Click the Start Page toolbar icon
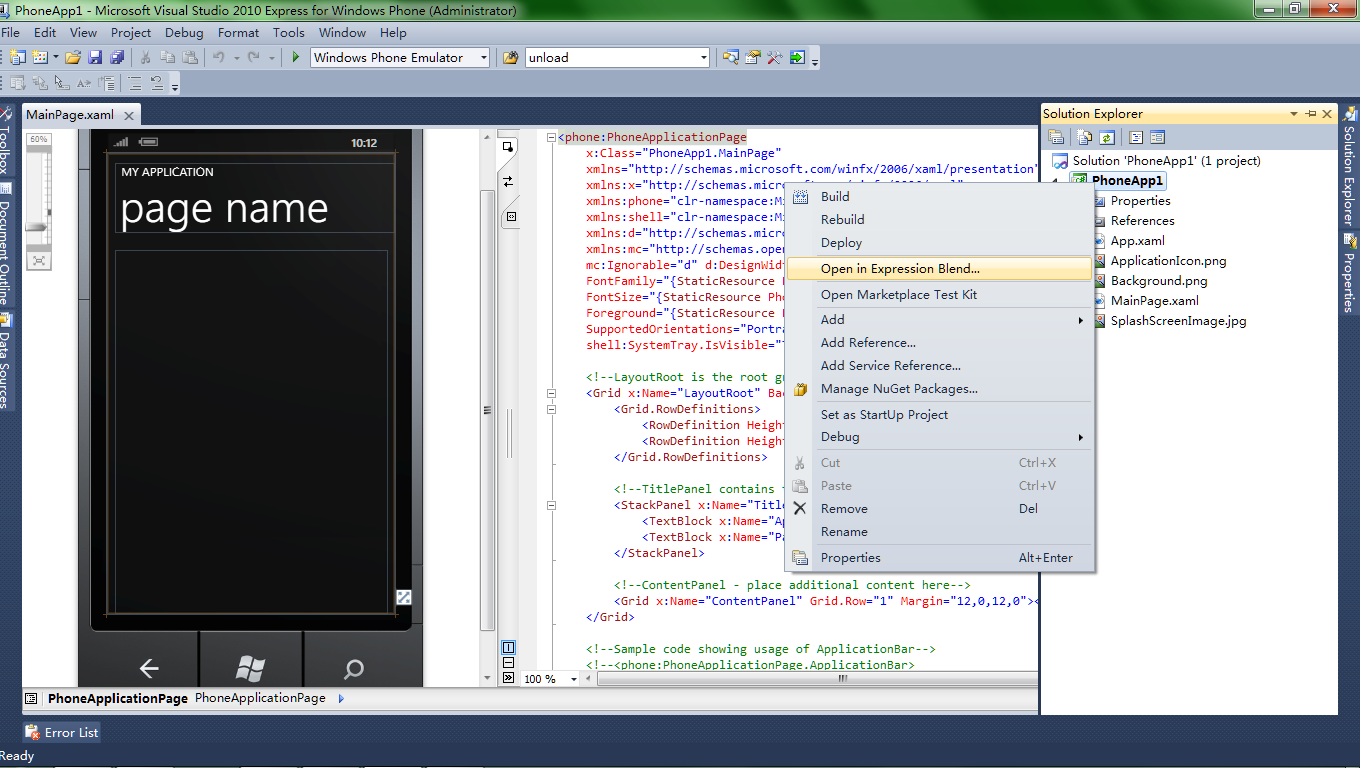Image resolution: width=1366 pixels, height=768 pixels. [797, 58]
